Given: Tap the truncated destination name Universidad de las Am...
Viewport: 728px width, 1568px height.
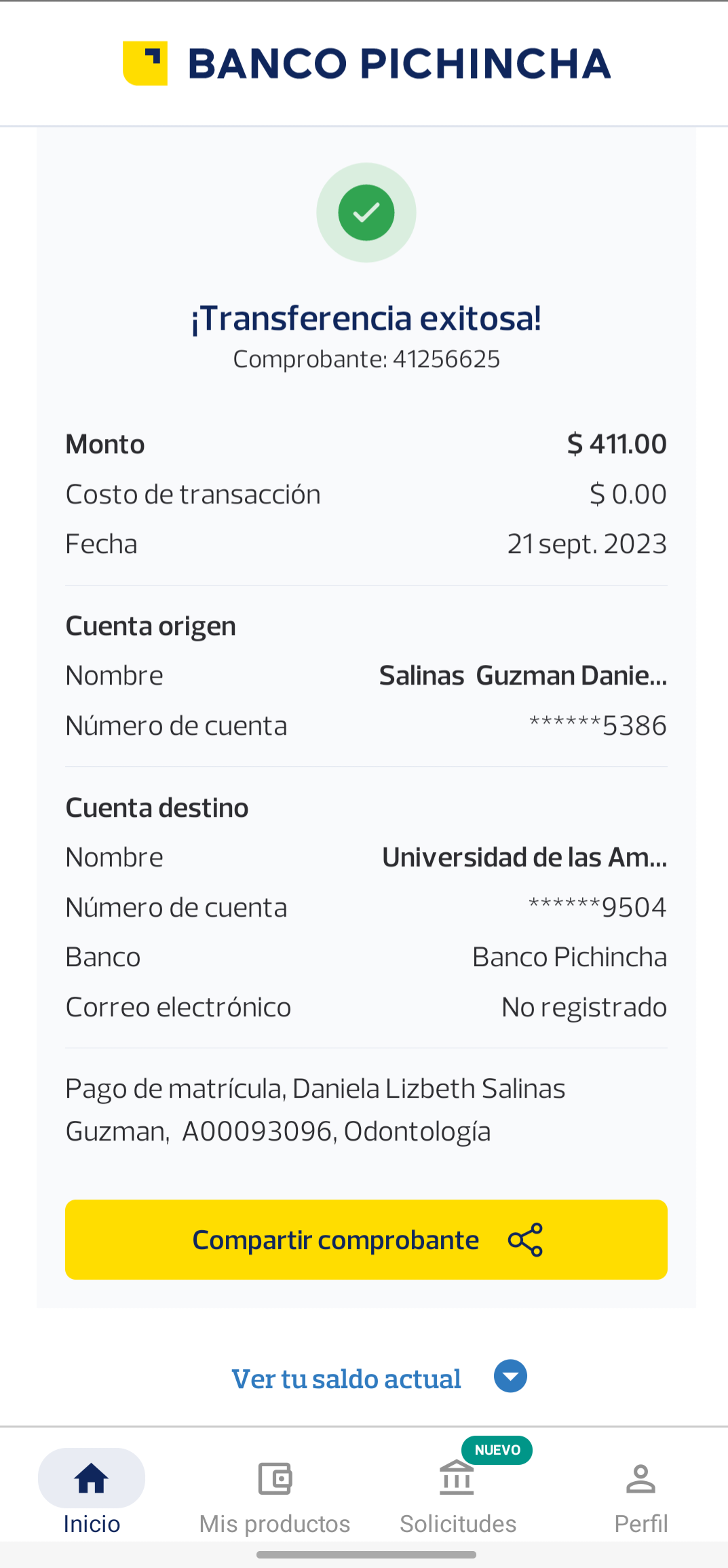Looking at the screenshot, I should 524,858.
